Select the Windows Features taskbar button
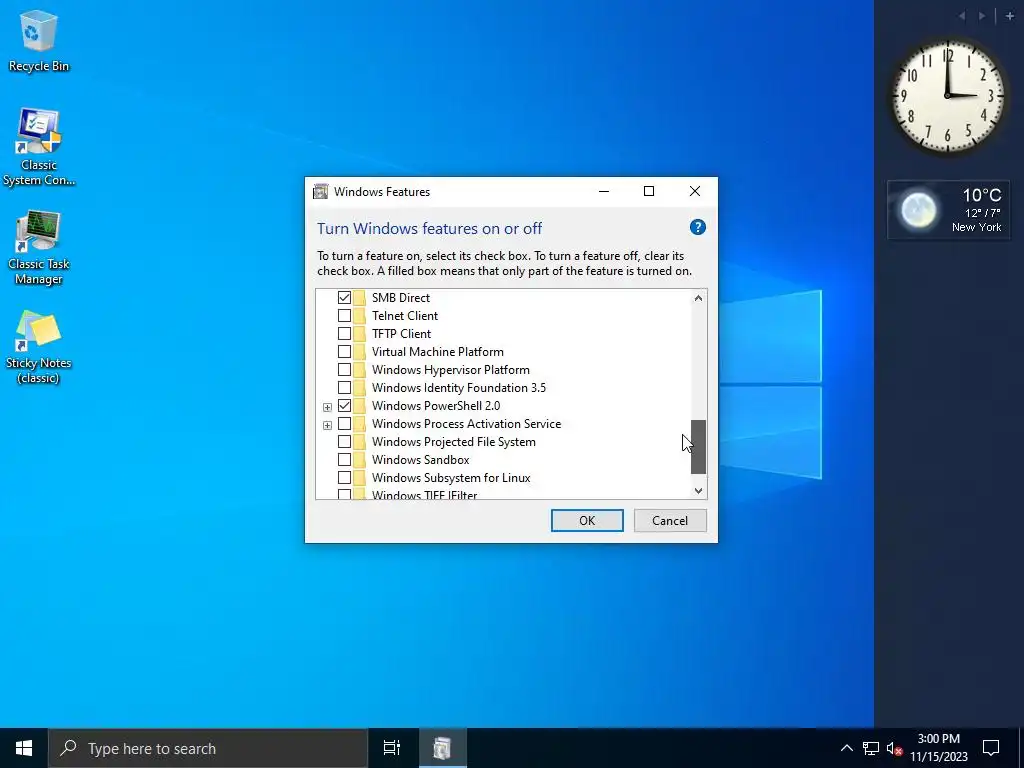The image size is (1024, 768). pos(442,748)
